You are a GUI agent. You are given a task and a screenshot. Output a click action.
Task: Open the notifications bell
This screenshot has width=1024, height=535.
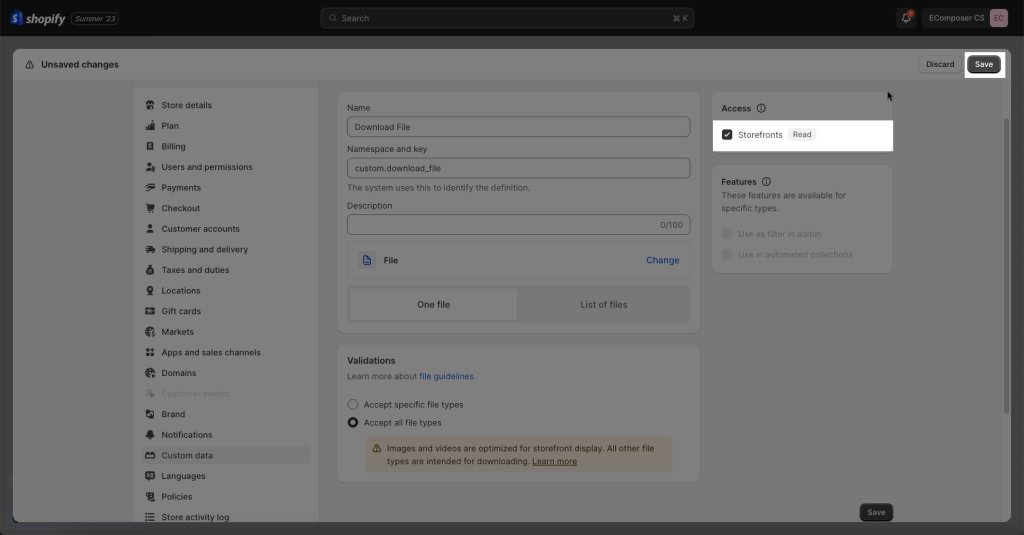pos(906,18)
